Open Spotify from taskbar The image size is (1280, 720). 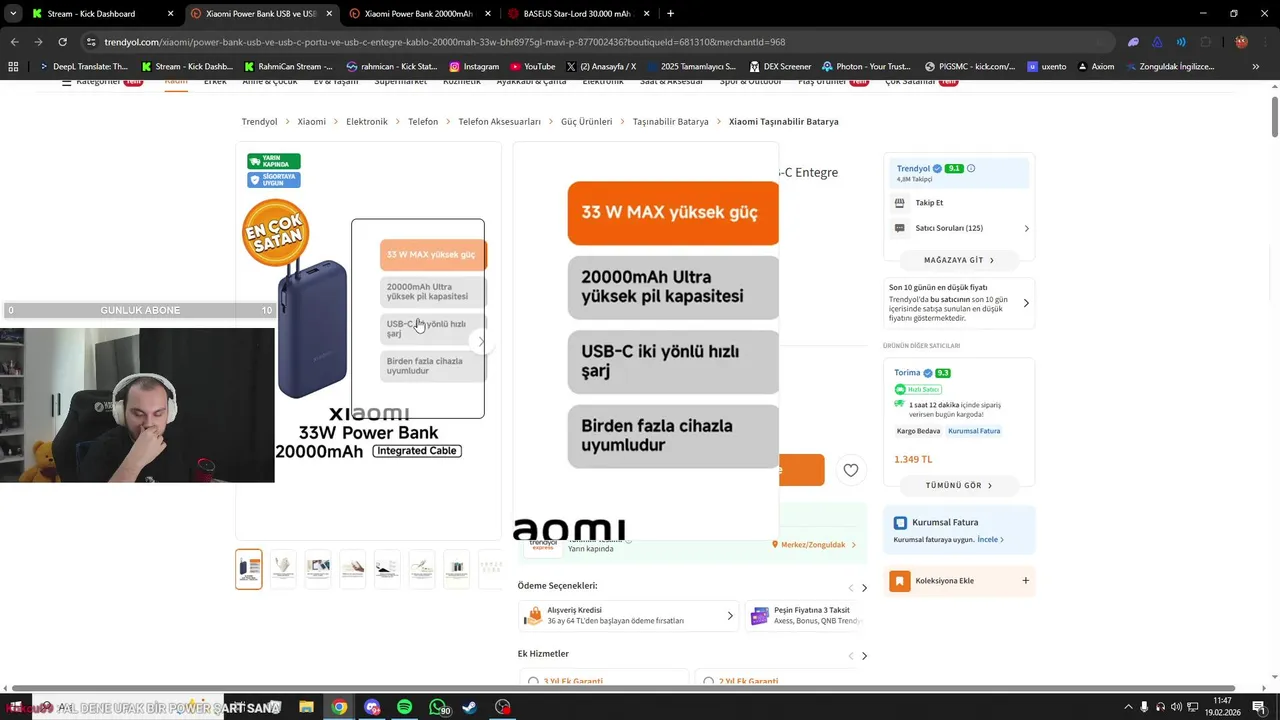click(x=404, y=707)
